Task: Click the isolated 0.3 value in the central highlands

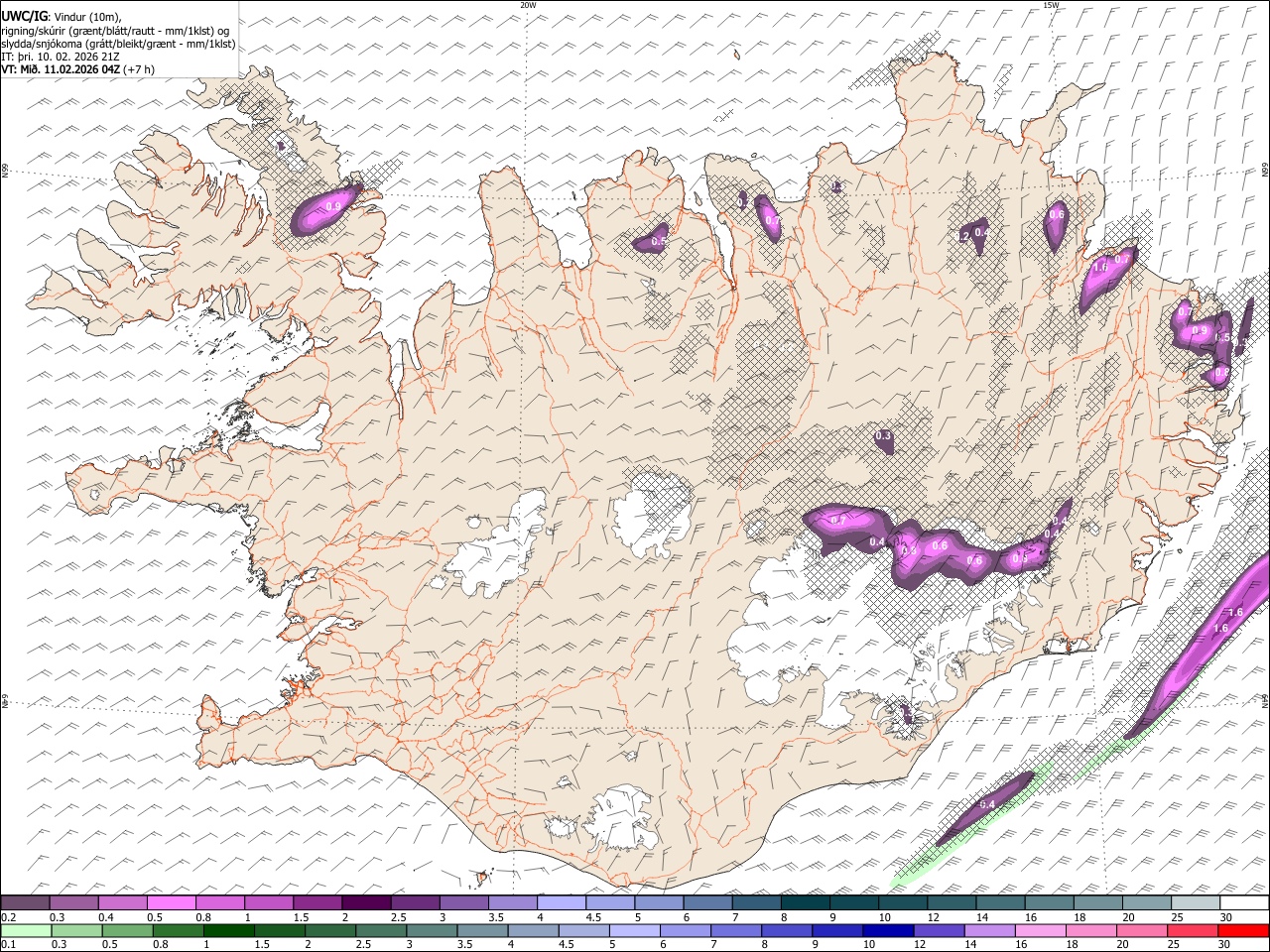Action: 884,437
